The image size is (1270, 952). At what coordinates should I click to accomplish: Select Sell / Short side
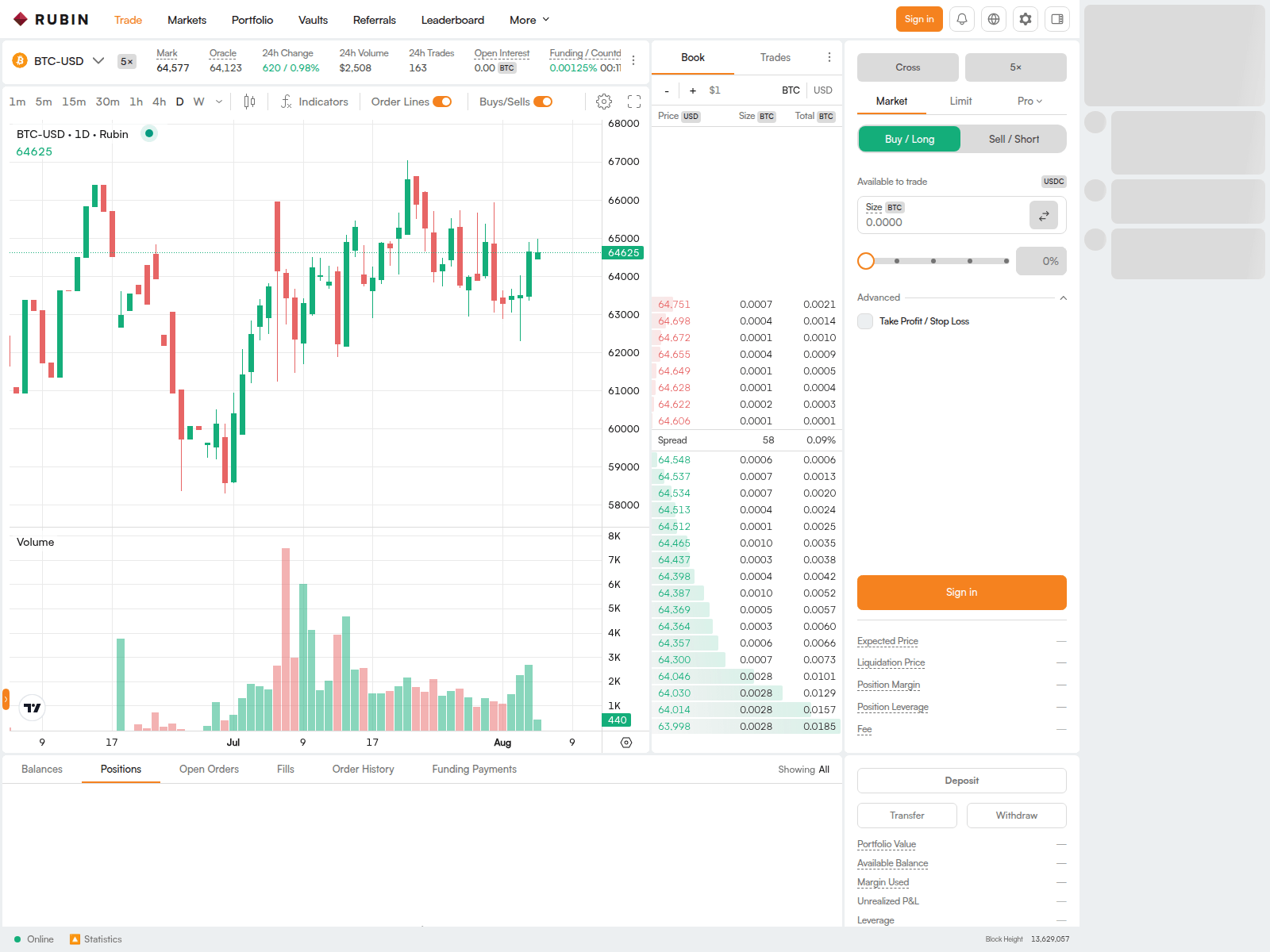click(1014, 139)
